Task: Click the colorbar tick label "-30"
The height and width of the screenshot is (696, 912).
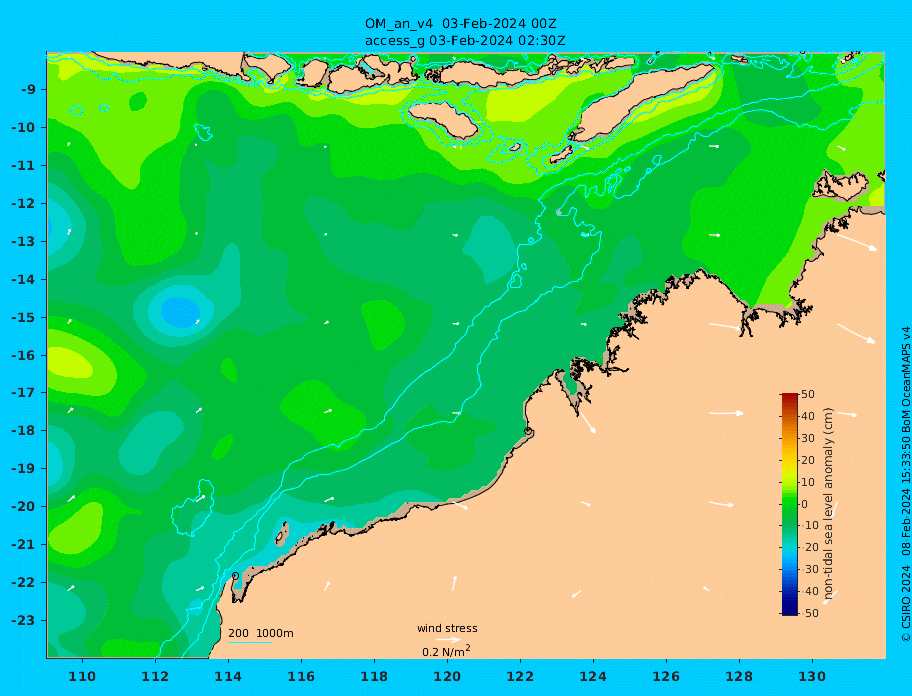Action: click(807, 570)
